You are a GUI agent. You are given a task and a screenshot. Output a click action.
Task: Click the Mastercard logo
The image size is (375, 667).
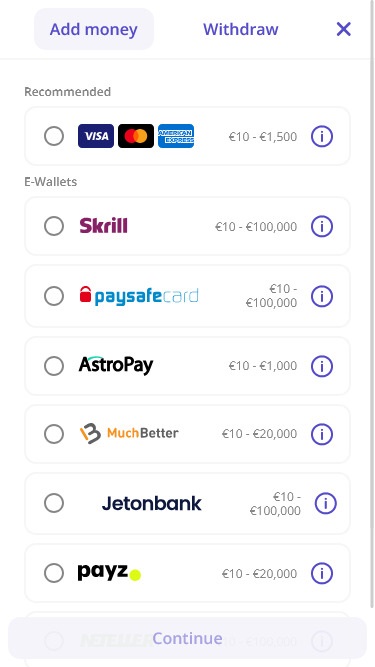[136, 136]
